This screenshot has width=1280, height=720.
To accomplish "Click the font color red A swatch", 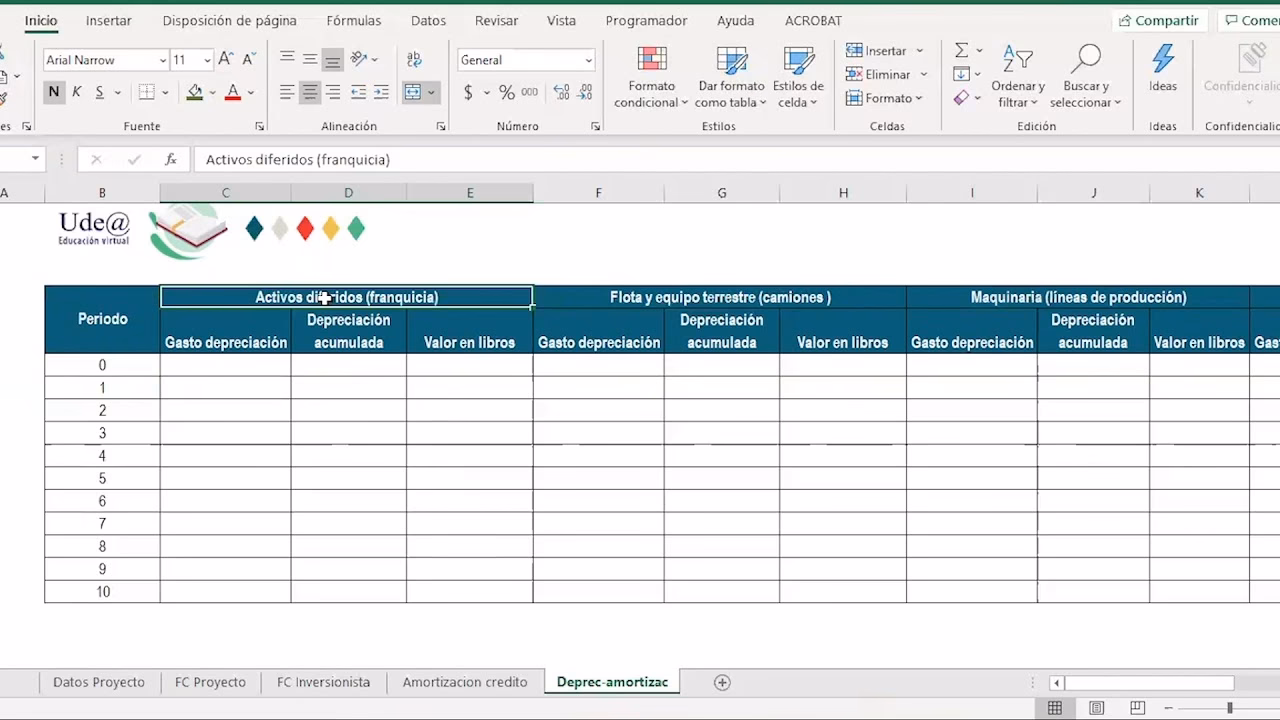I will [233, 93].
